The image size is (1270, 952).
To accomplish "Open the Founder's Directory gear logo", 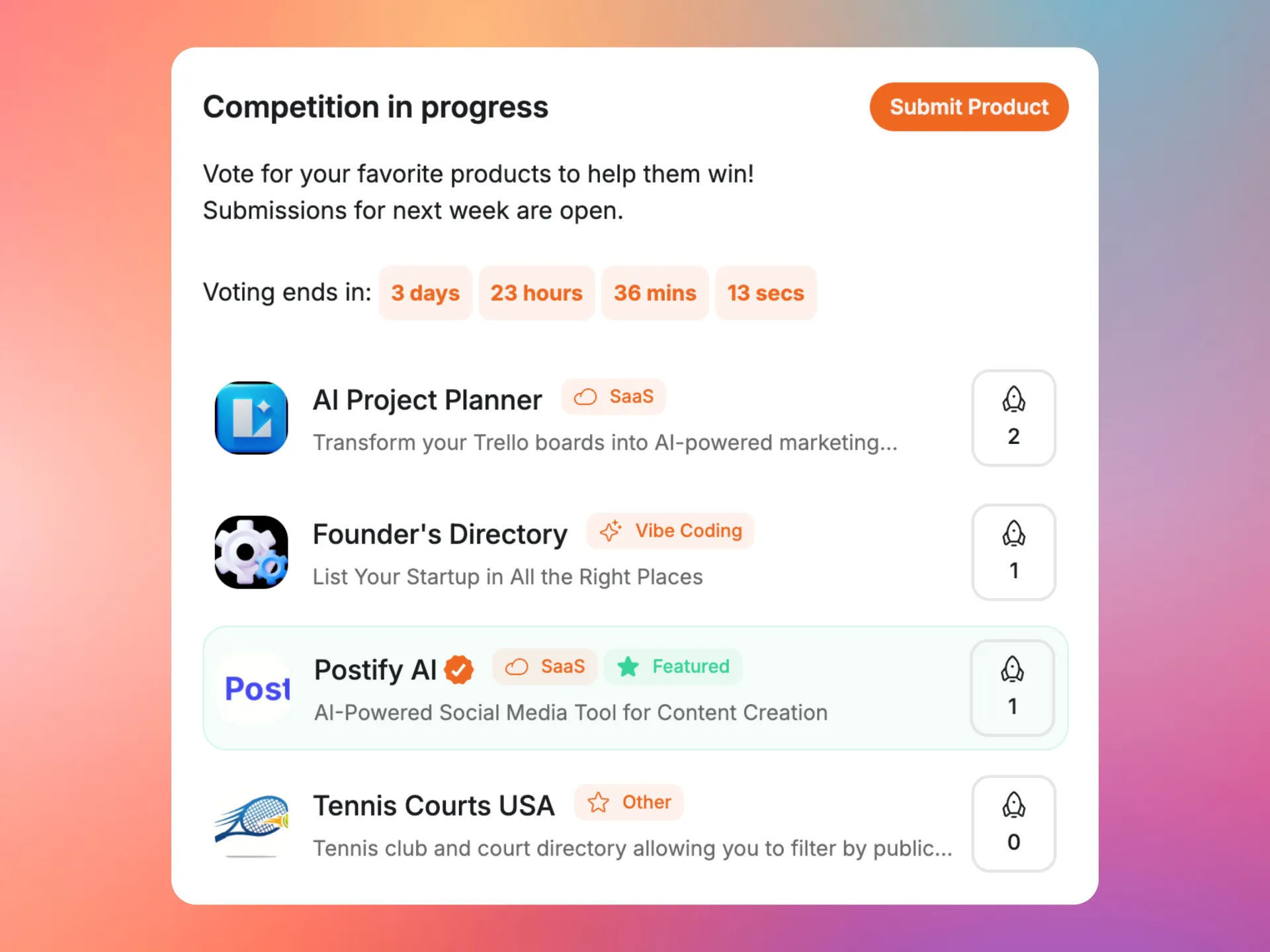I will (x=251, y=552).
